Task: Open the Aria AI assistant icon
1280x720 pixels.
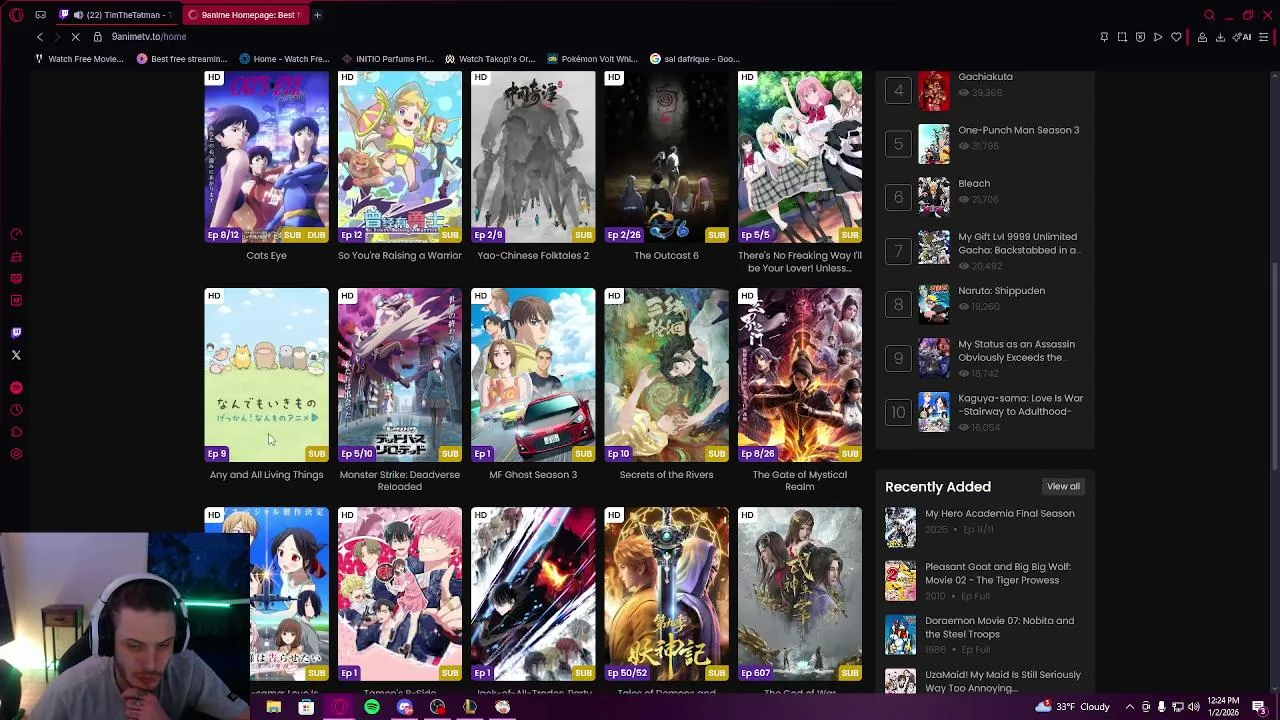Action: (1243, 37)
